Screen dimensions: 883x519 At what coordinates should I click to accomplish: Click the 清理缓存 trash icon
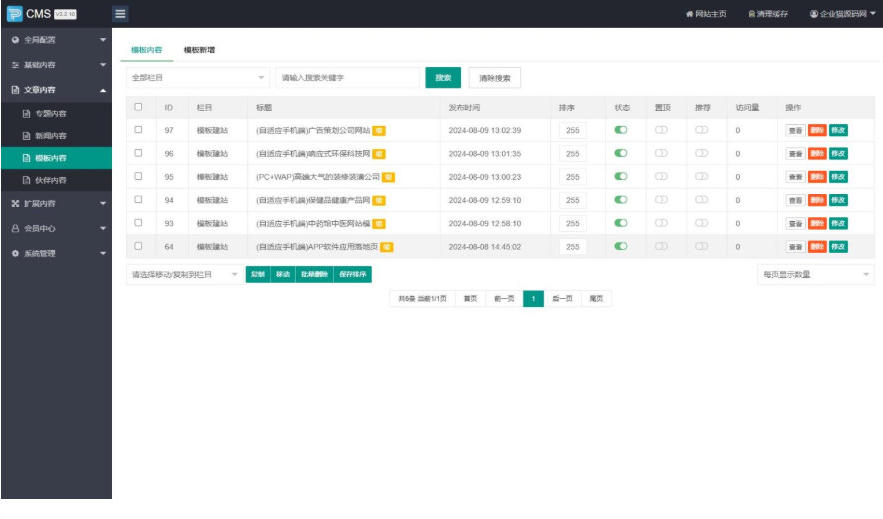[x=751, y=14]
